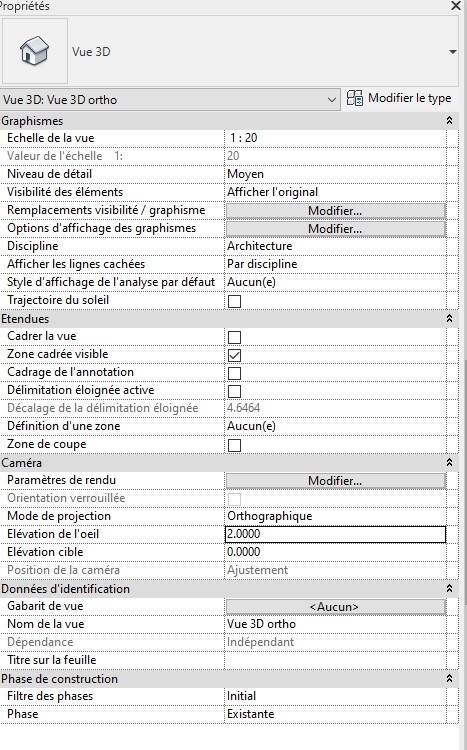
Task: Open the type selector dropdown arrow
Action: [x=453, y=52]
